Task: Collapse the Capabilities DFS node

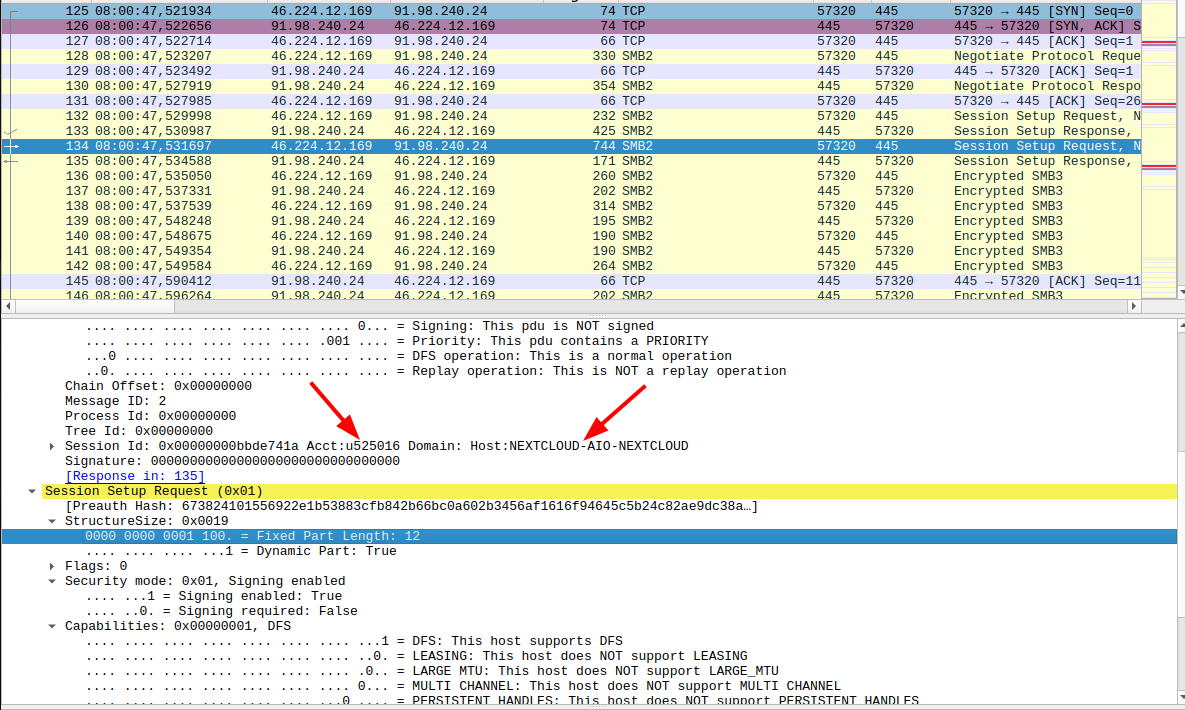Action: tap(53, 626)
